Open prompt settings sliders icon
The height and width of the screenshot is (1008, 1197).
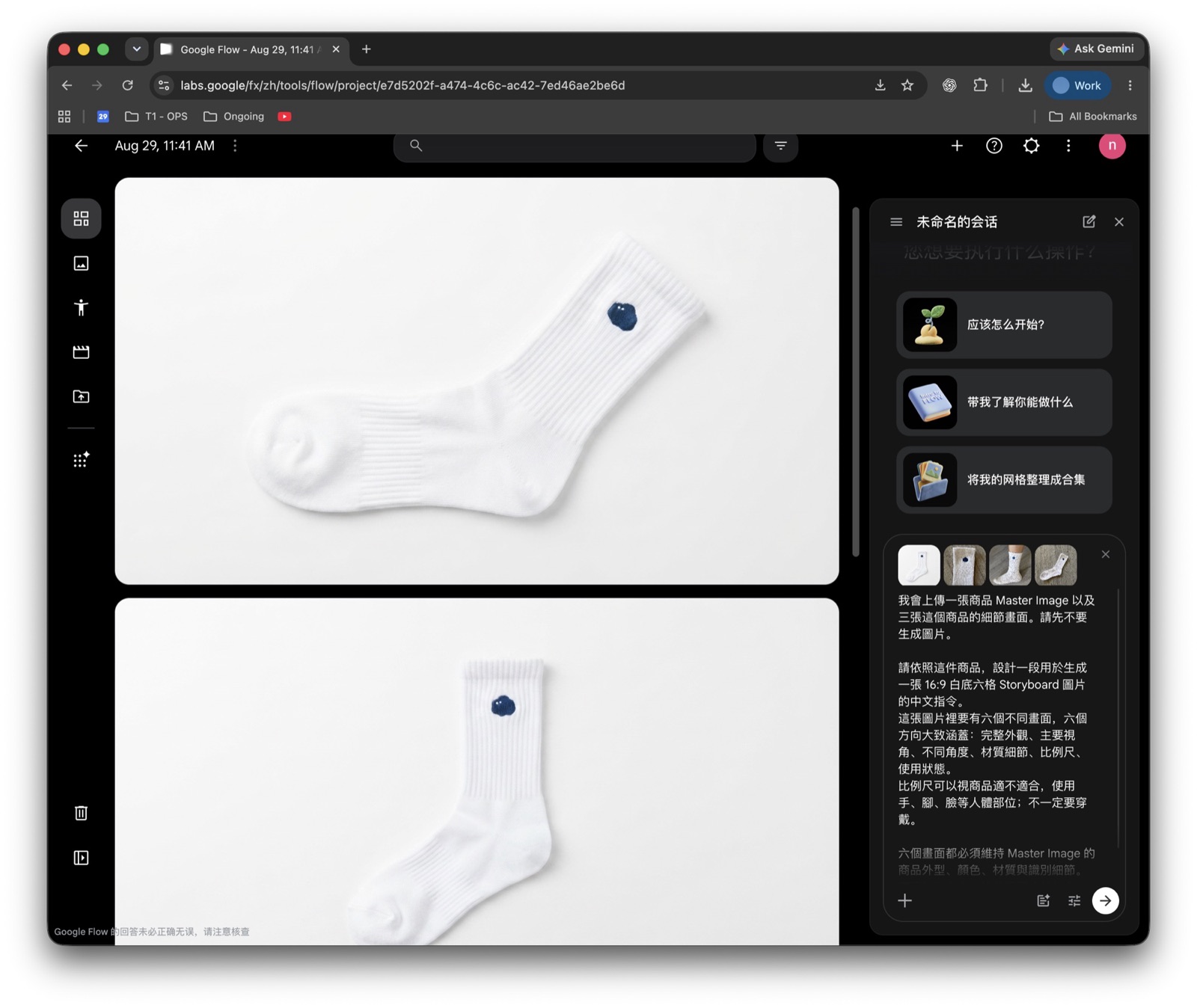tap(1074, 900)
